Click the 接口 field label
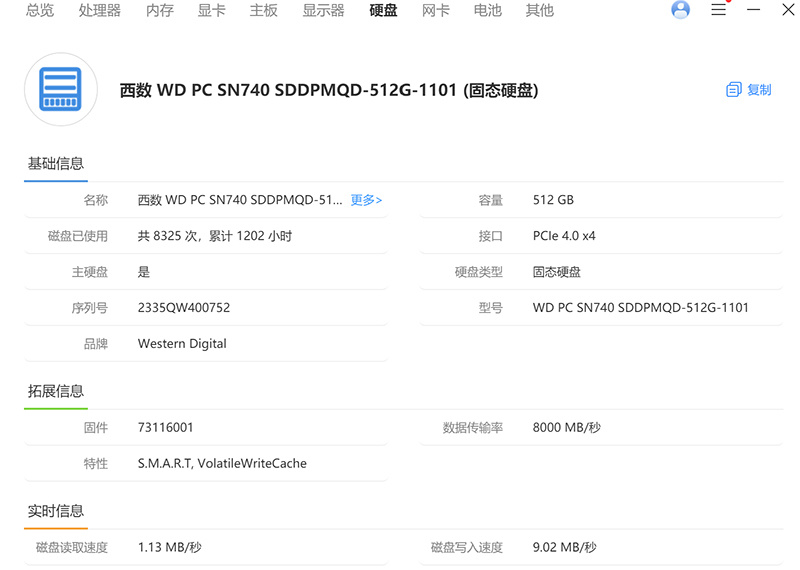Image resolution: width=800 pixels, height=570 pixels. pyautogui.click(x=490, y=236)
